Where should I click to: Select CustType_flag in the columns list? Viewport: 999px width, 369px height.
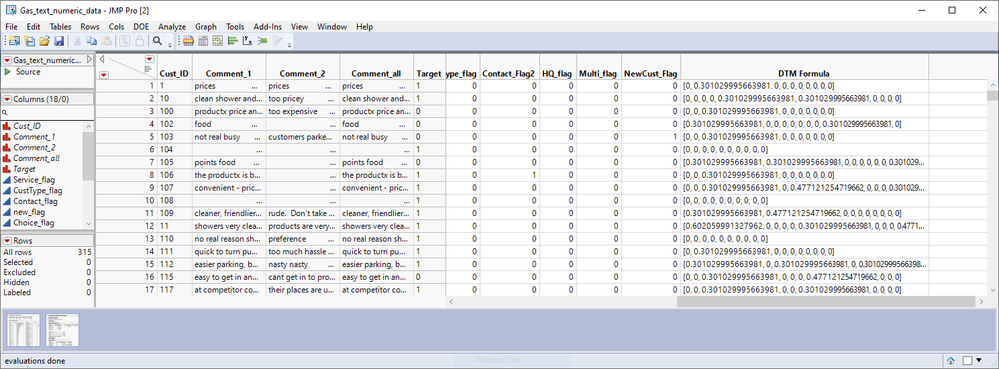coord(38,191)
